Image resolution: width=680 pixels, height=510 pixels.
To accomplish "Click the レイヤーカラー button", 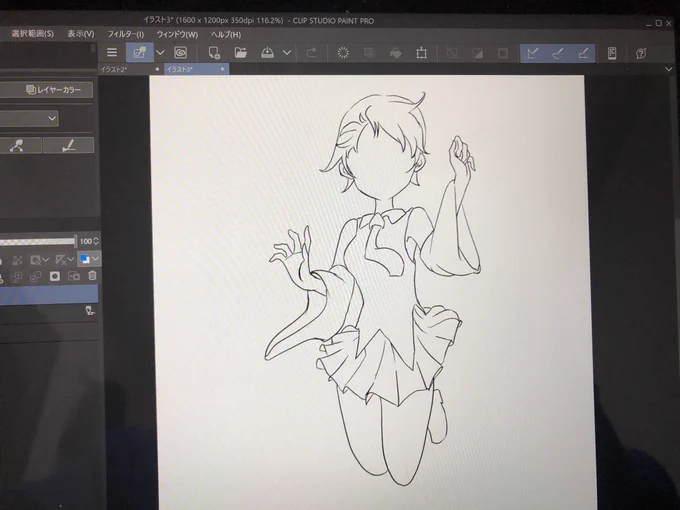I will click(46, 90).
